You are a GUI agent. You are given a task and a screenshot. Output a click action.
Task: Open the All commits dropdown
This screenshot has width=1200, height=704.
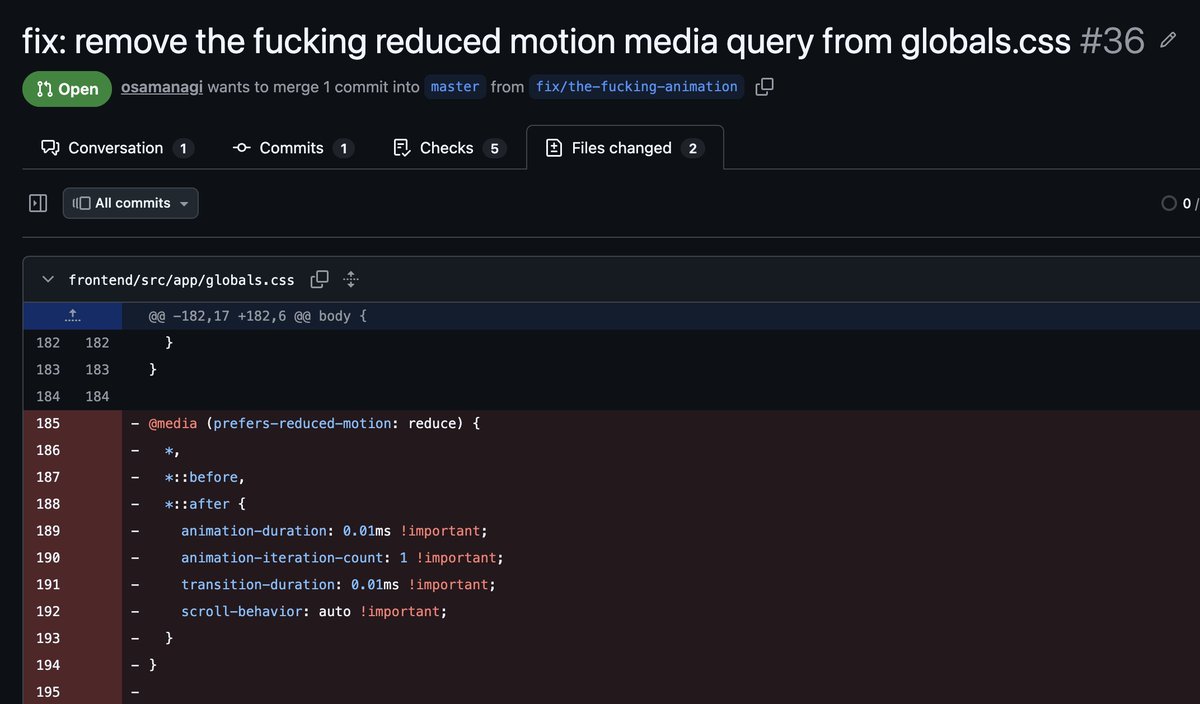[131, 203]
